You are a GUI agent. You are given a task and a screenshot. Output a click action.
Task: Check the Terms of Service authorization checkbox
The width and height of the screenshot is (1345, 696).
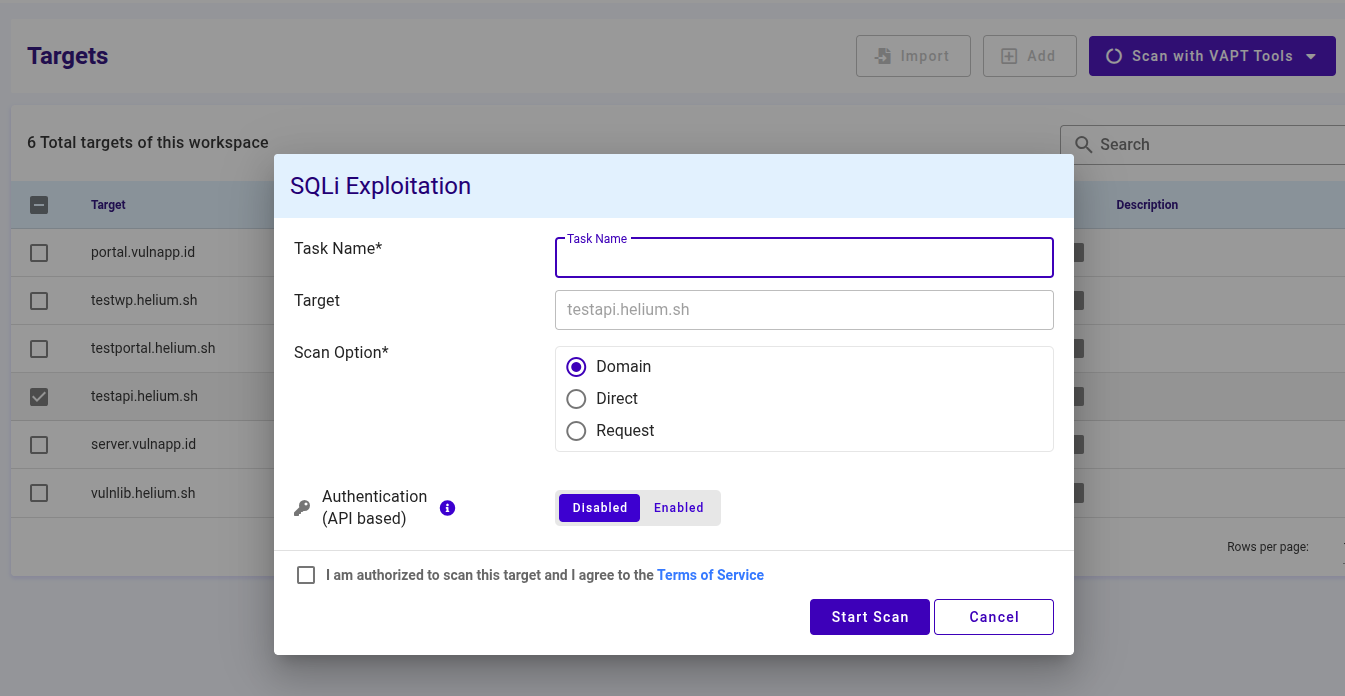(306, 574)
